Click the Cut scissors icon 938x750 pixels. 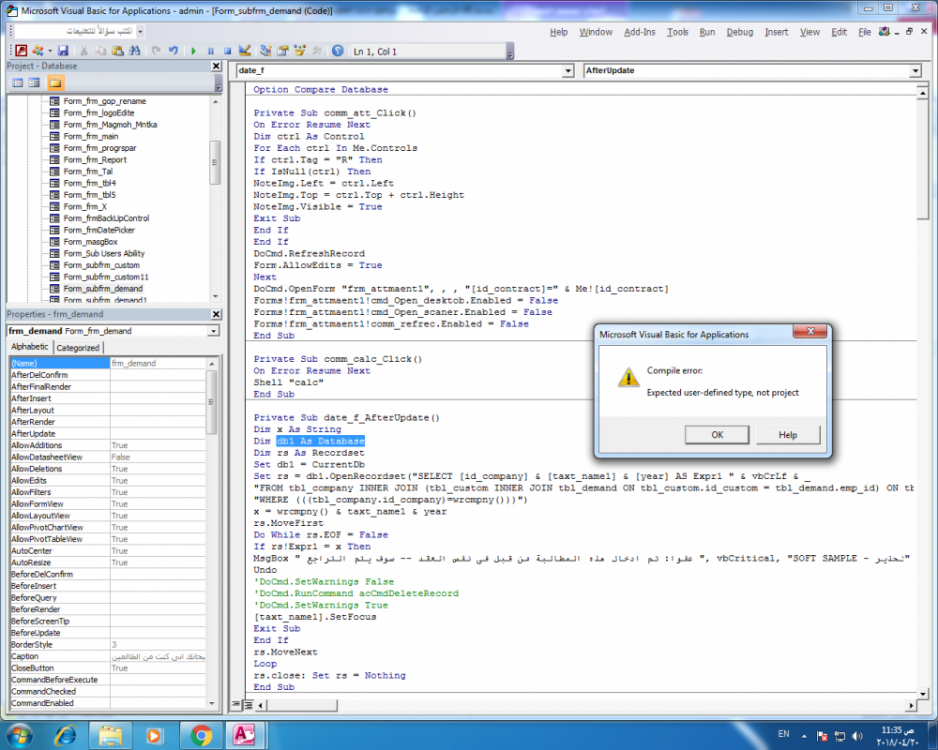(x=84, y=51)
